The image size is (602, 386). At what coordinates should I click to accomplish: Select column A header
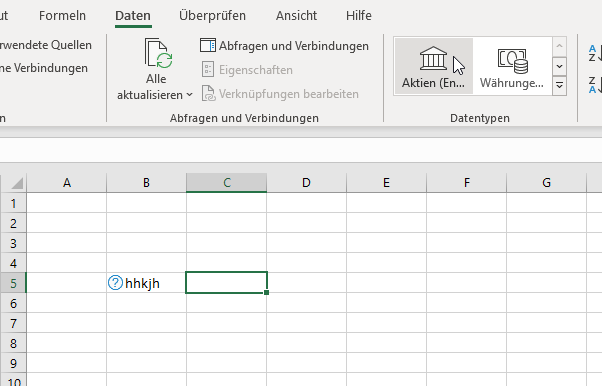[x=67, y=183]
